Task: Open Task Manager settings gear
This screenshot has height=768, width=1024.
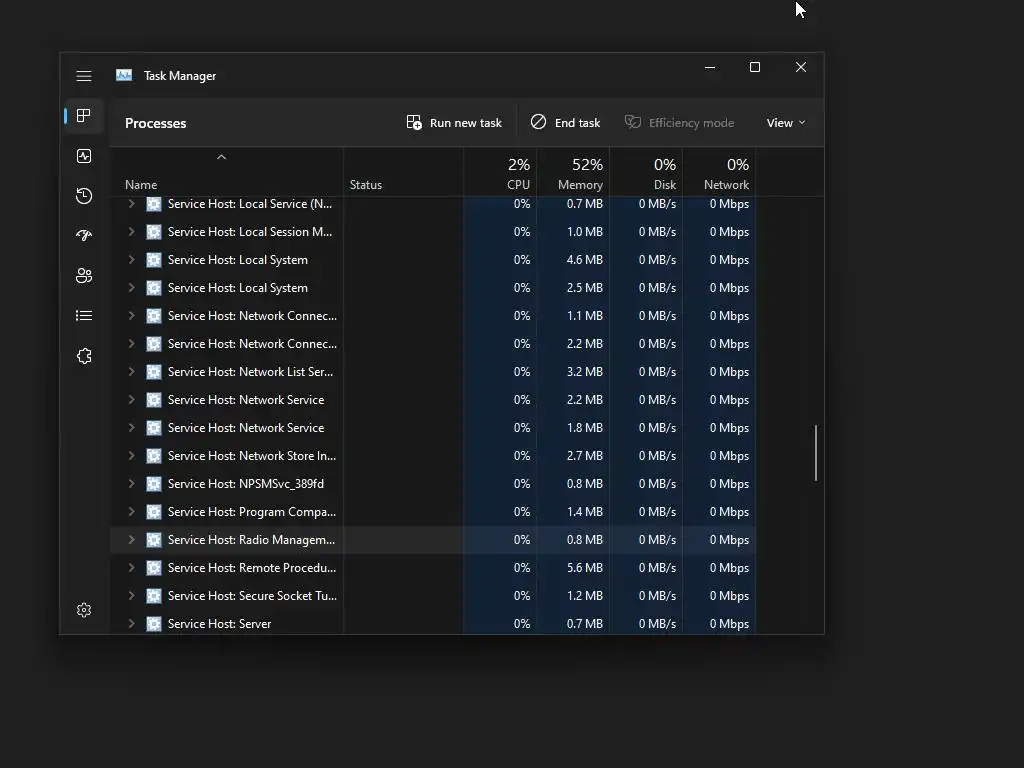Action: [x=84, y=610]
